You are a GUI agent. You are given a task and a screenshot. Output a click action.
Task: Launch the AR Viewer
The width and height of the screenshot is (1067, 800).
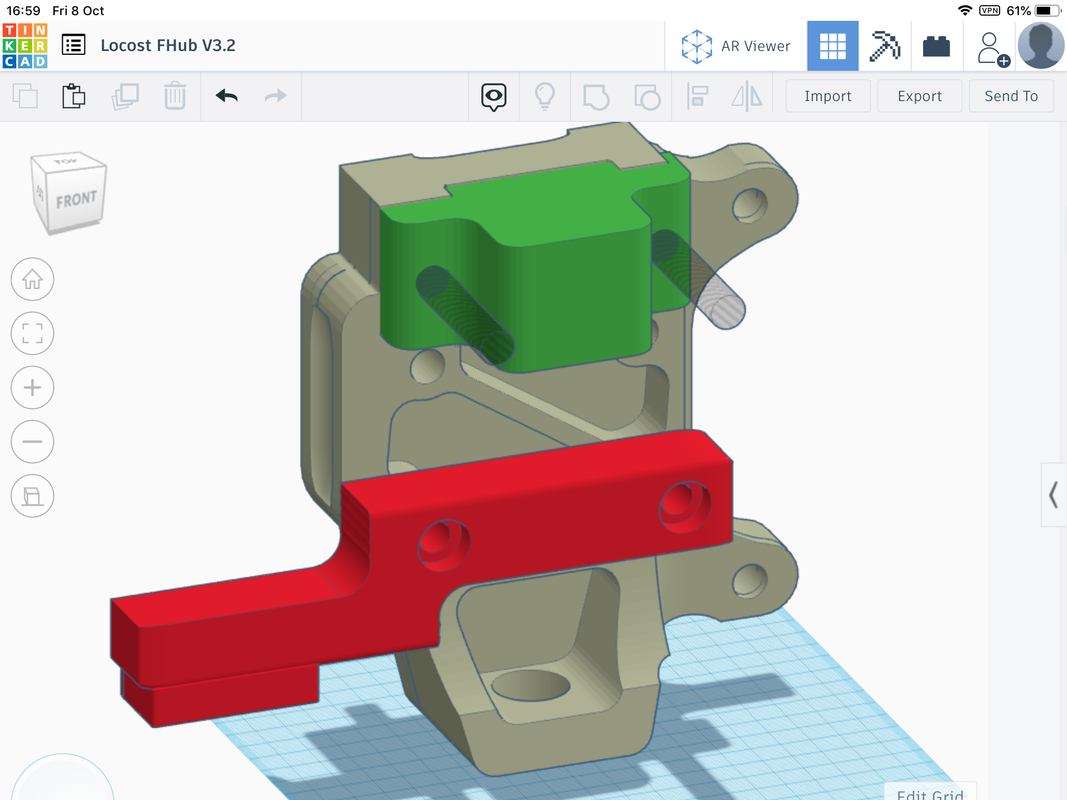(x=736, y=46)
